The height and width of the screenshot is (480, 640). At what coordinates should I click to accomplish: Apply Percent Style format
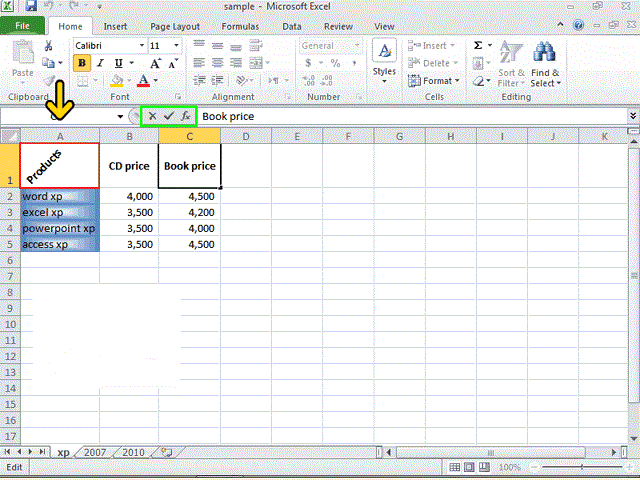pyautogui.click(x=336, y=63)
